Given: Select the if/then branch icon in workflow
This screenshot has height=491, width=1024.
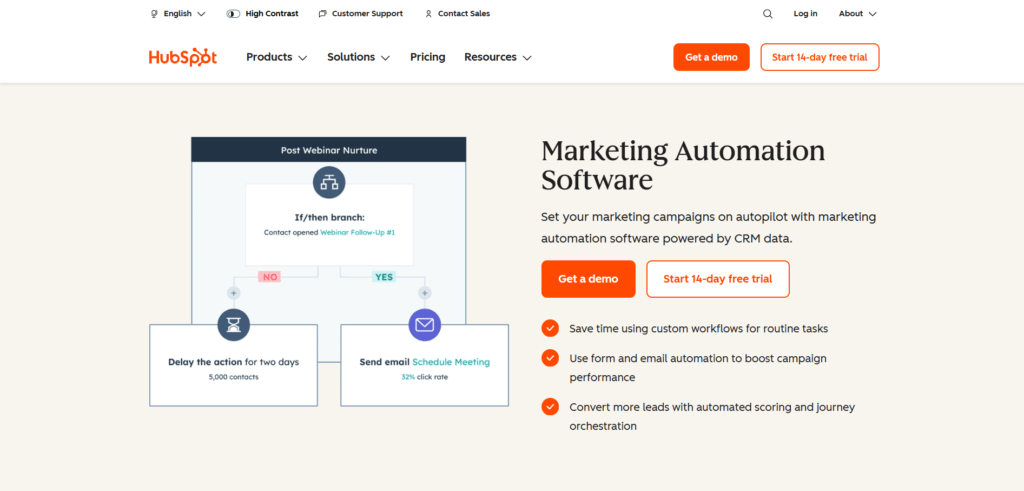Looking at the screenshot, I should (329, 182).
